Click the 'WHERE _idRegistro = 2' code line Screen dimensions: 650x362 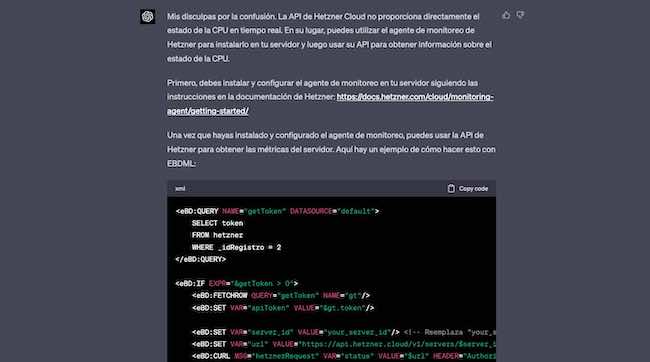pyautogui.click(x=236, y=247)
